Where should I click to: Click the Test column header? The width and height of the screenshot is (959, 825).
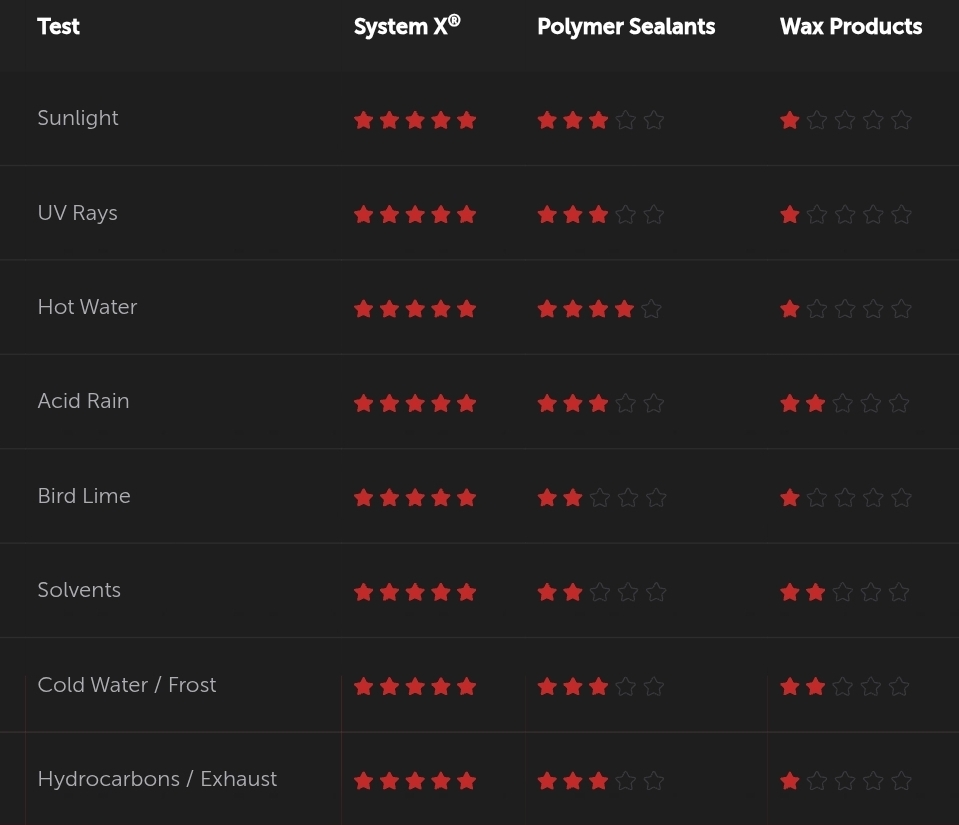point(58,26)
